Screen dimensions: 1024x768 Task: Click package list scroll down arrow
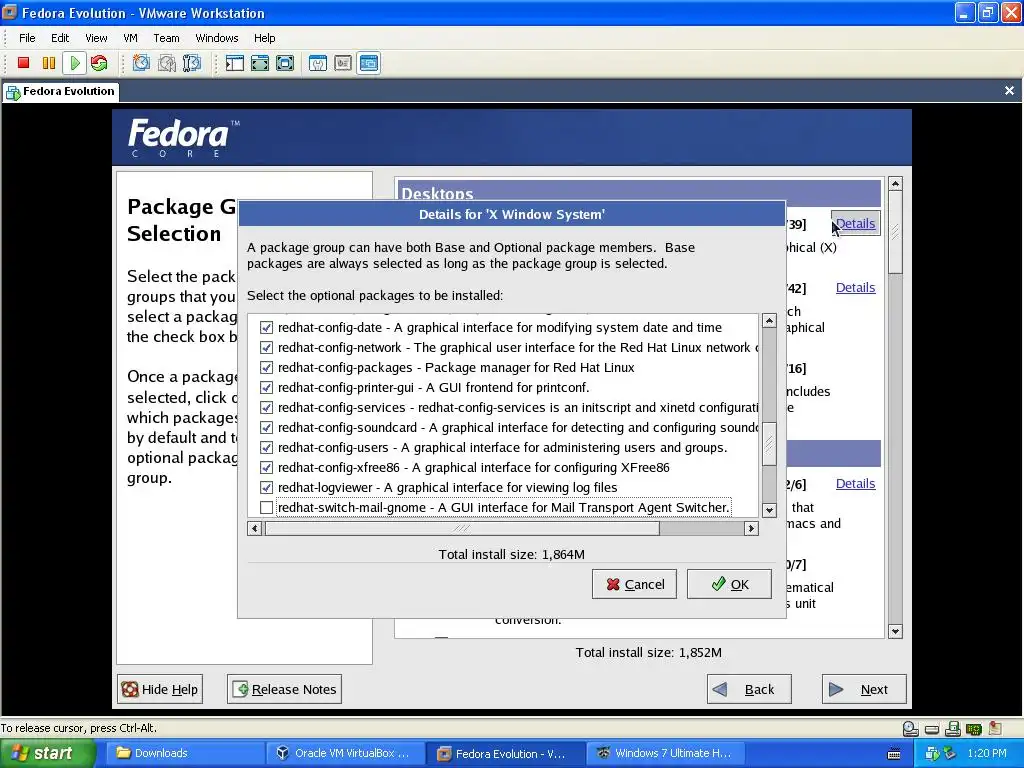click(x=769, y=510)
